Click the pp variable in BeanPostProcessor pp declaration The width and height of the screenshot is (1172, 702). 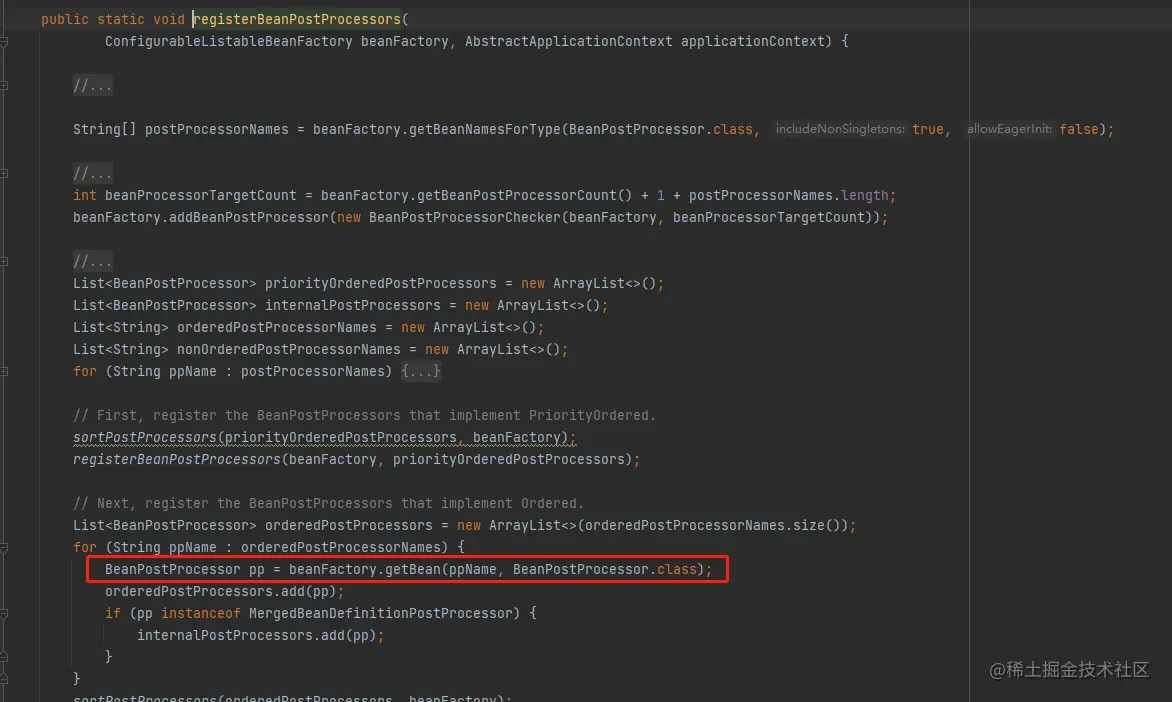(256, 569)
